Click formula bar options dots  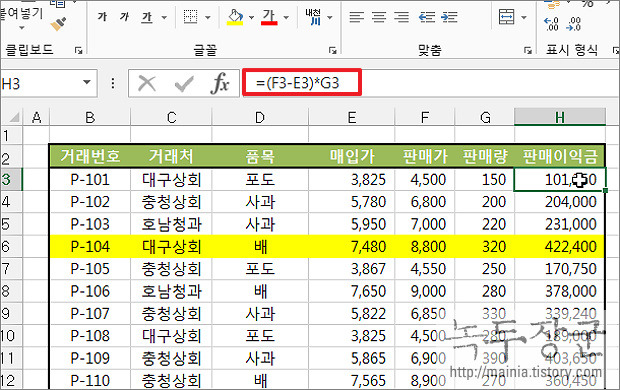113,83
